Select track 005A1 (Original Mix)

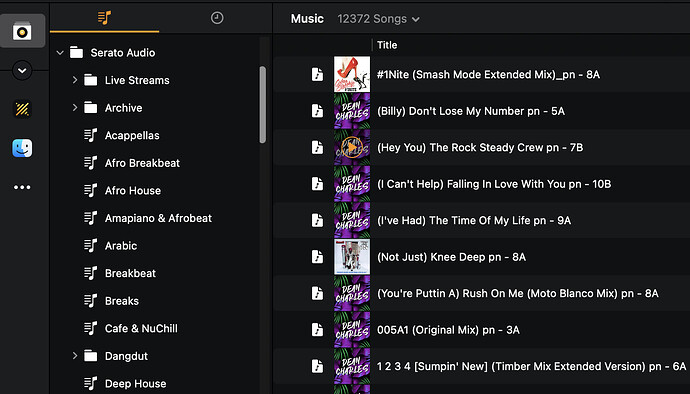448,330
